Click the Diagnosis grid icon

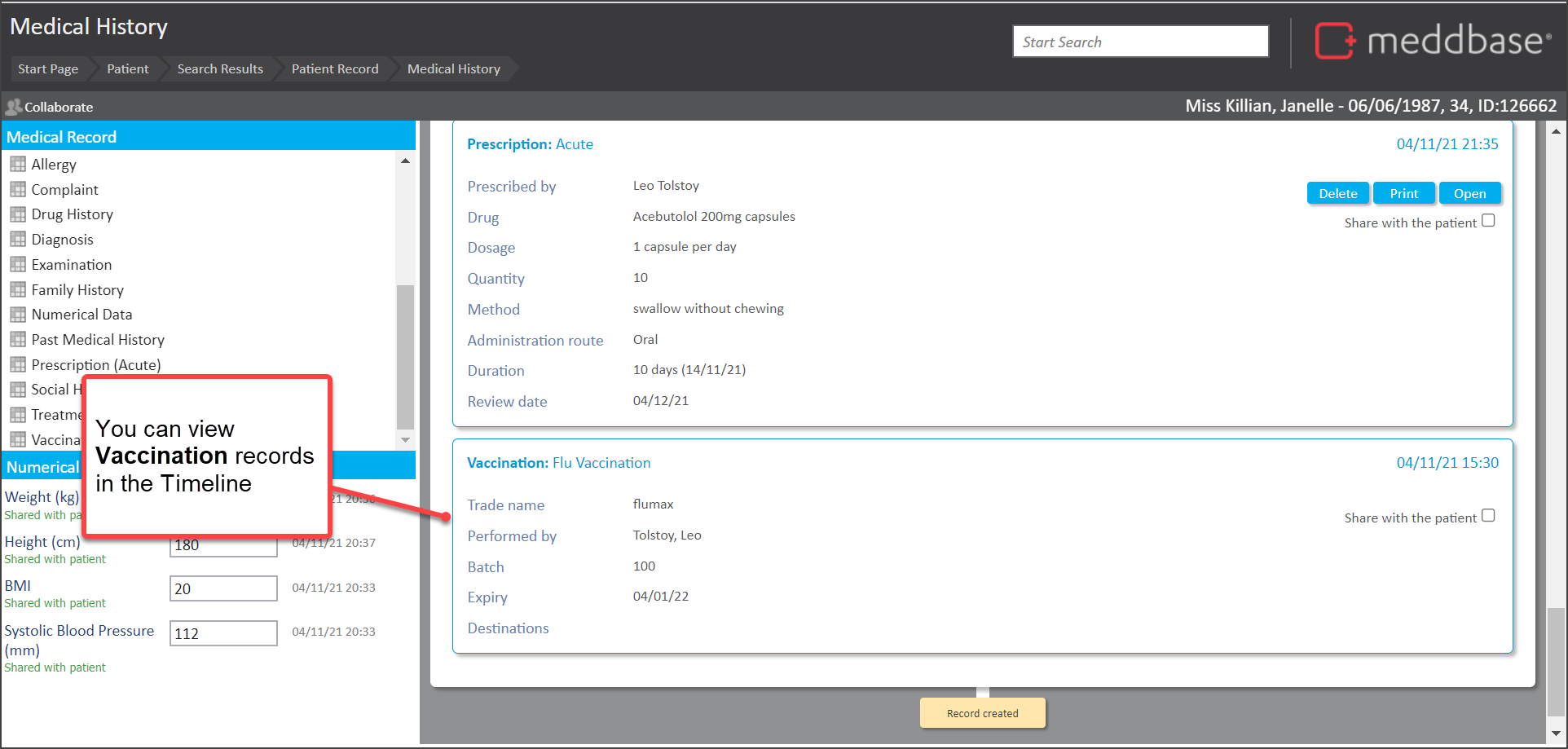click(18, 240)
